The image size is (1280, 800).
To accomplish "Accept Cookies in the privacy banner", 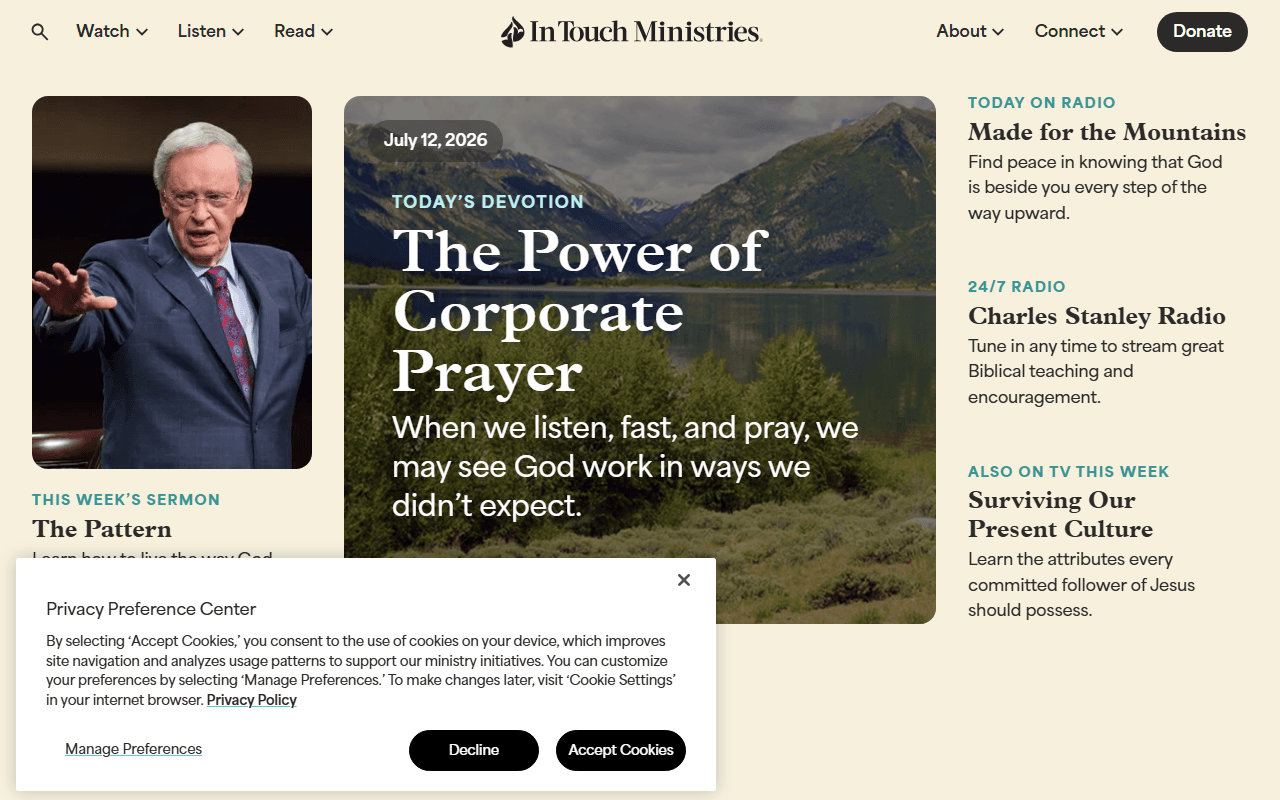I will 621,750.
